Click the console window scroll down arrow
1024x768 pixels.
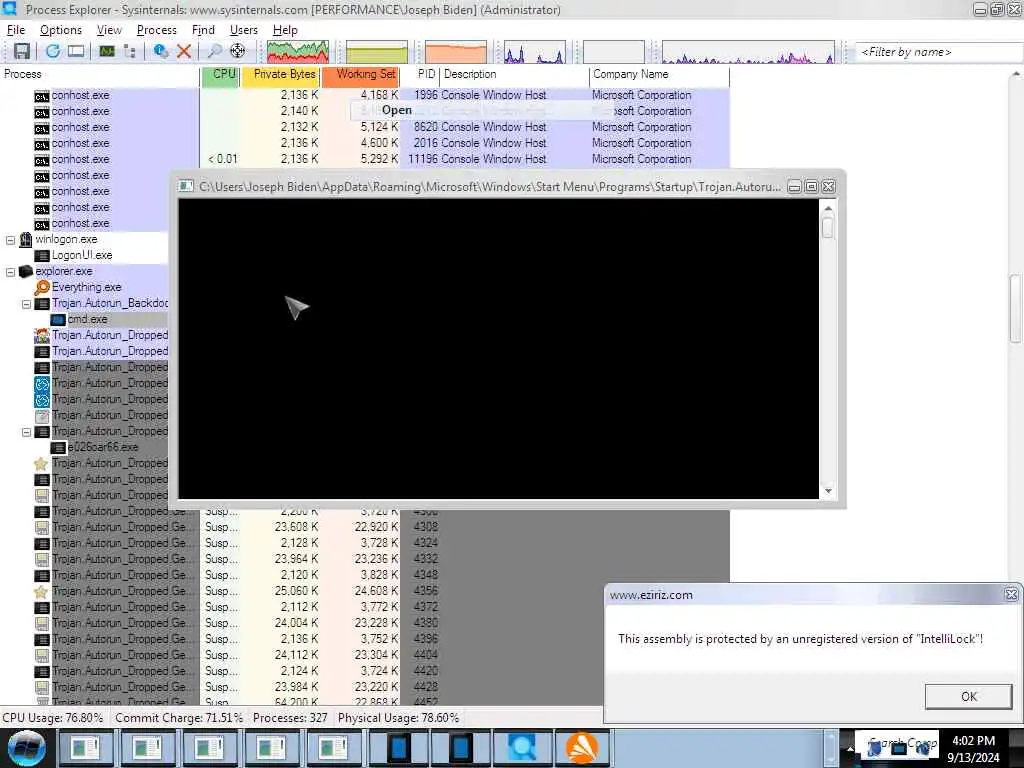point(828,490)
